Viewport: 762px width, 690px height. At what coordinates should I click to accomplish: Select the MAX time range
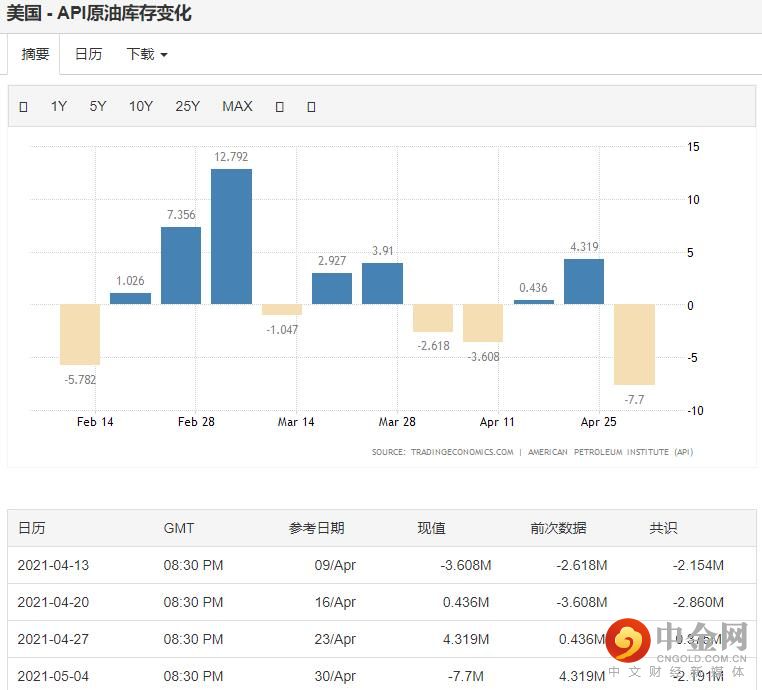pos(237,106)
